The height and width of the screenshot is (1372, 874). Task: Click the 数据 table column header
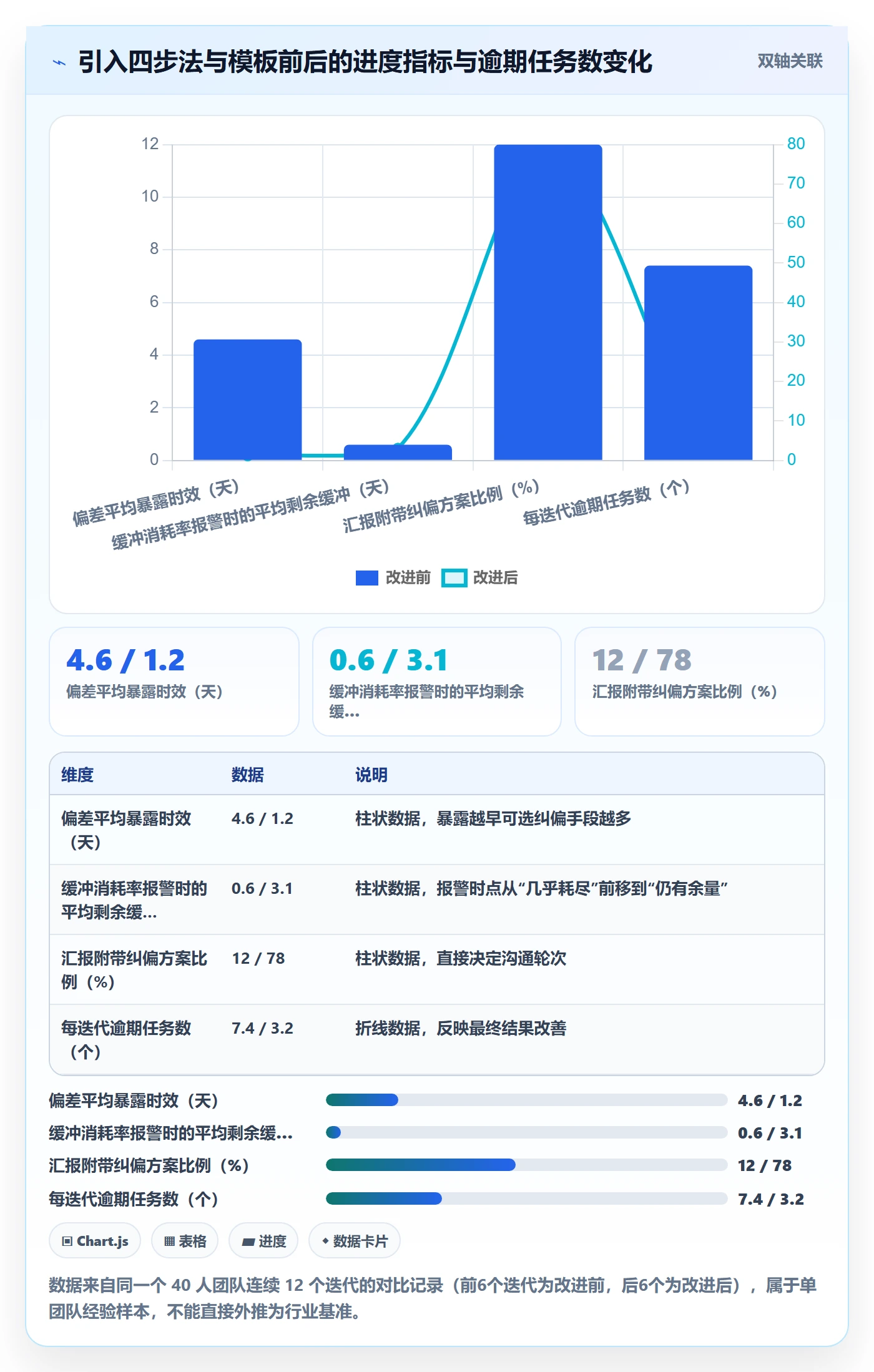tap(248, 775)
